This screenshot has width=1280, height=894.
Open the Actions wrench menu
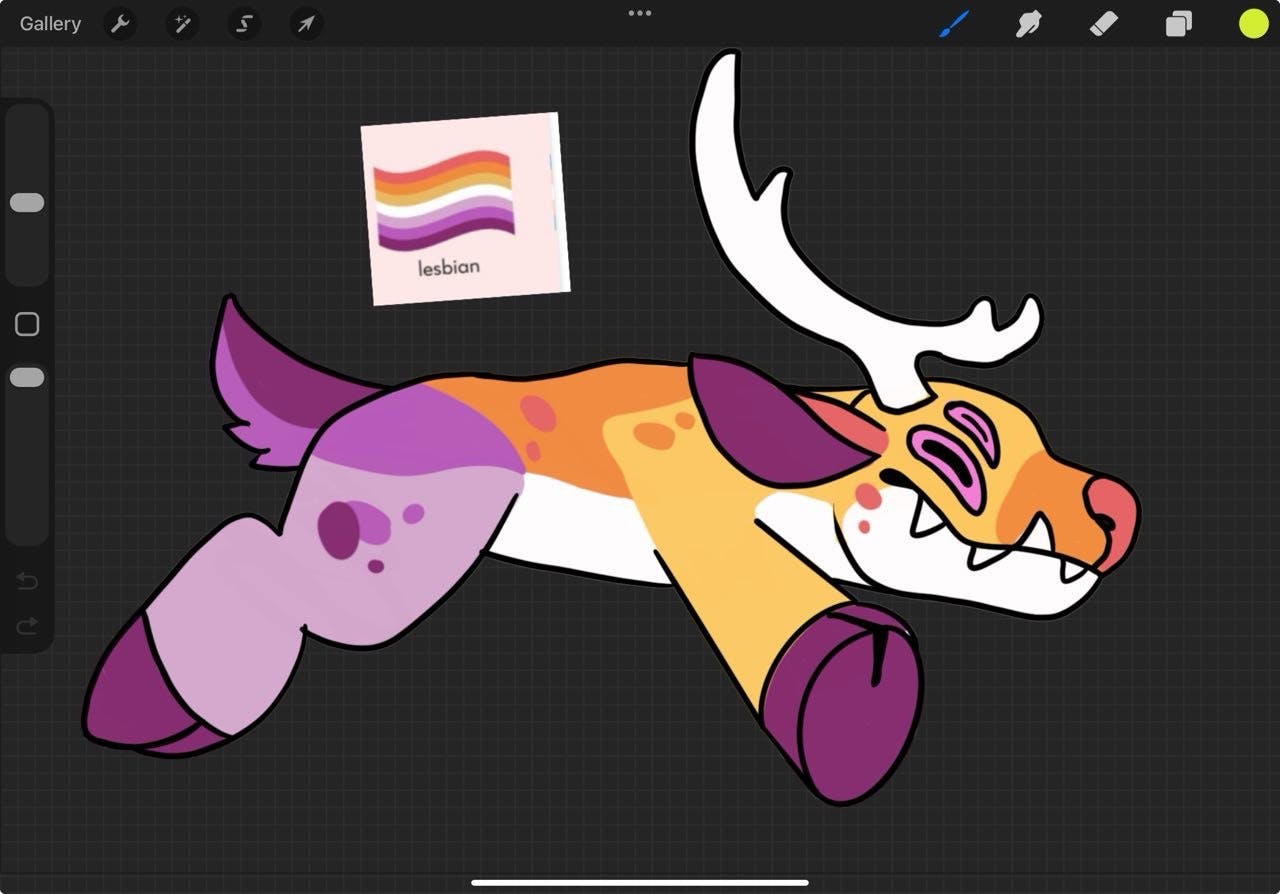[x=120, y=24]
